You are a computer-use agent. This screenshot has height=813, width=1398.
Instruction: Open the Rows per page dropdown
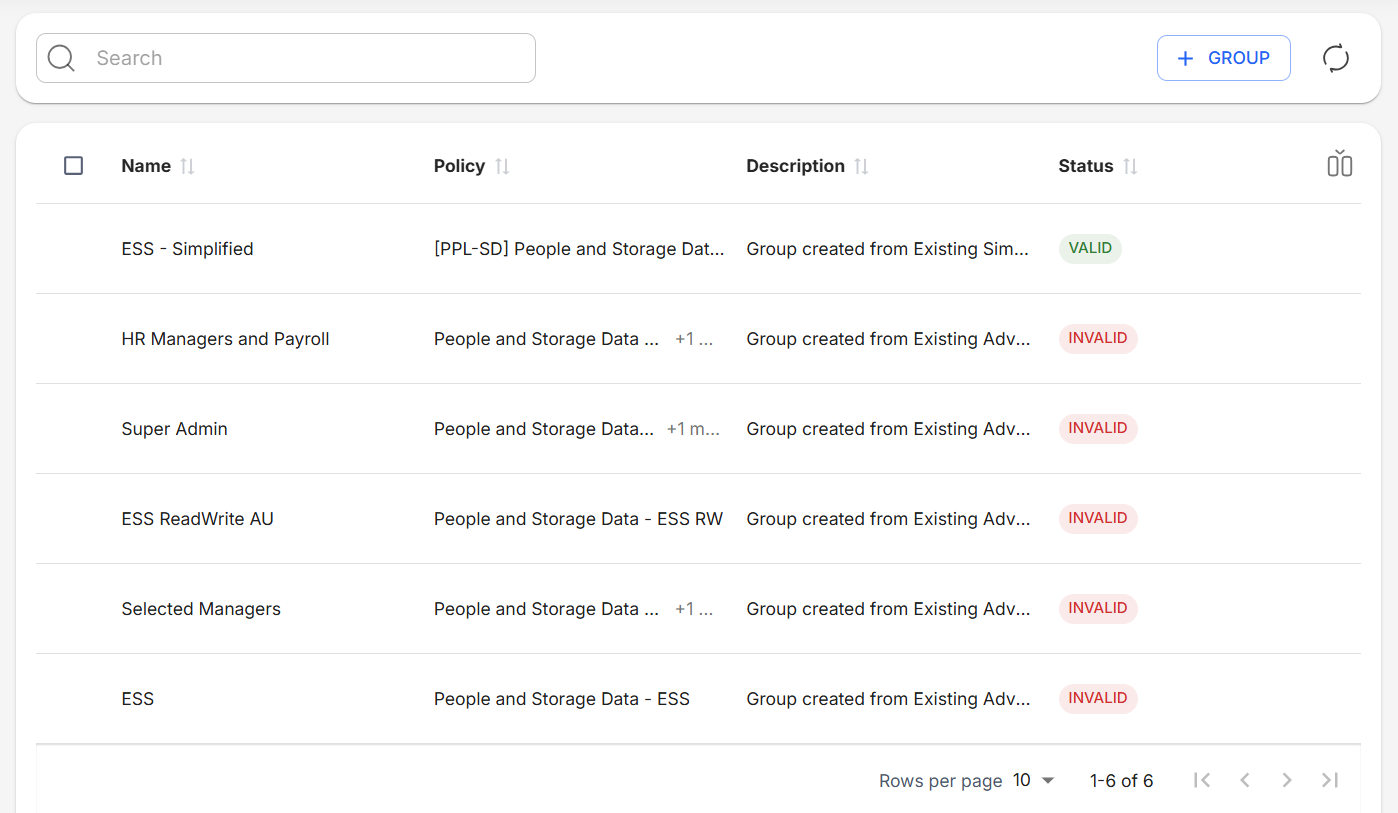pyautogui.click(x=1034, y=780)
